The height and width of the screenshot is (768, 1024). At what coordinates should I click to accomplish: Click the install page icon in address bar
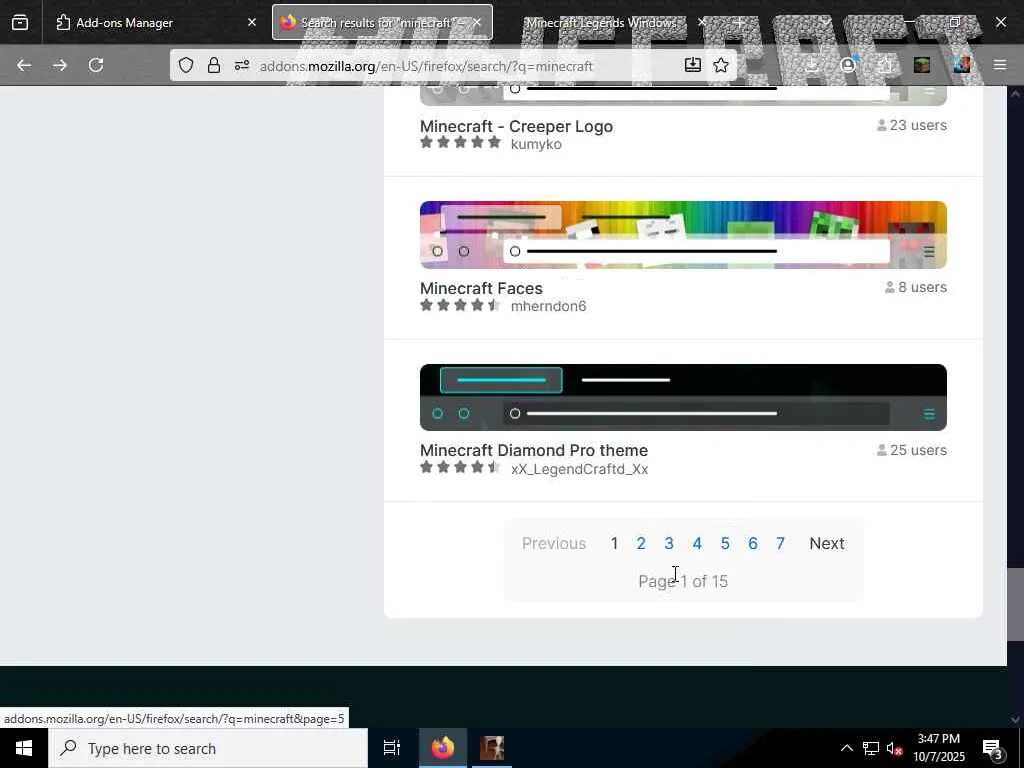coord(693,65)
